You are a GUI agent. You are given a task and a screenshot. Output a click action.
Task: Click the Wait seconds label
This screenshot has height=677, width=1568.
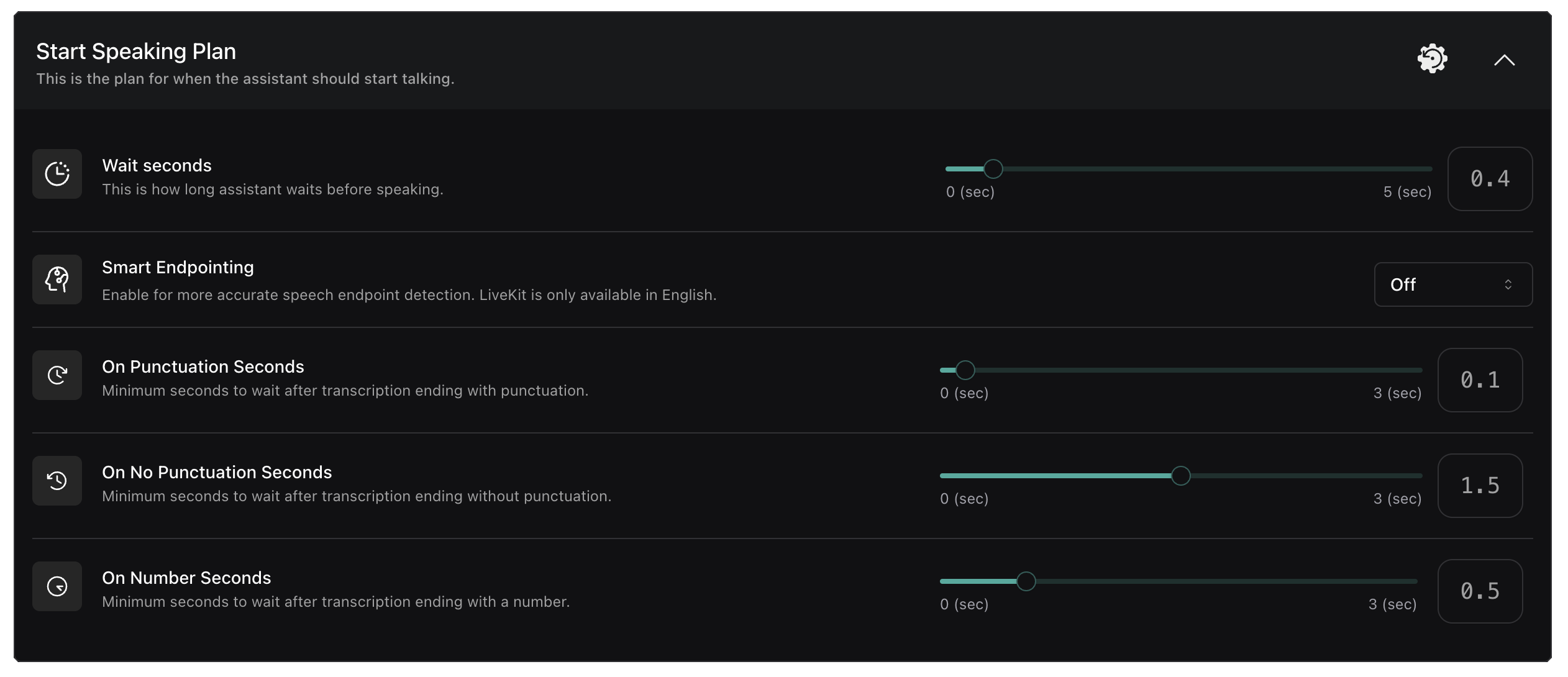pyautogui.click(x=157, y=166)
